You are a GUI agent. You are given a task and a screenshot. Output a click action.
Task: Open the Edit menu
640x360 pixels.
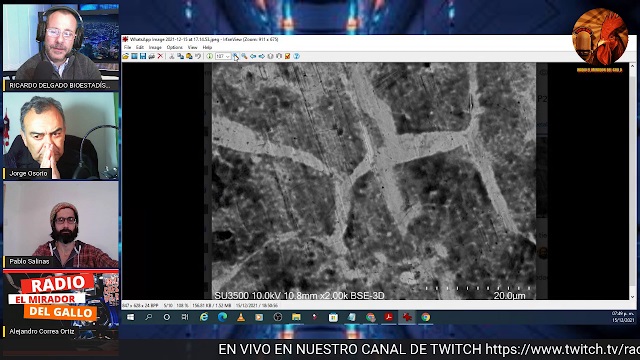point(140,47)
